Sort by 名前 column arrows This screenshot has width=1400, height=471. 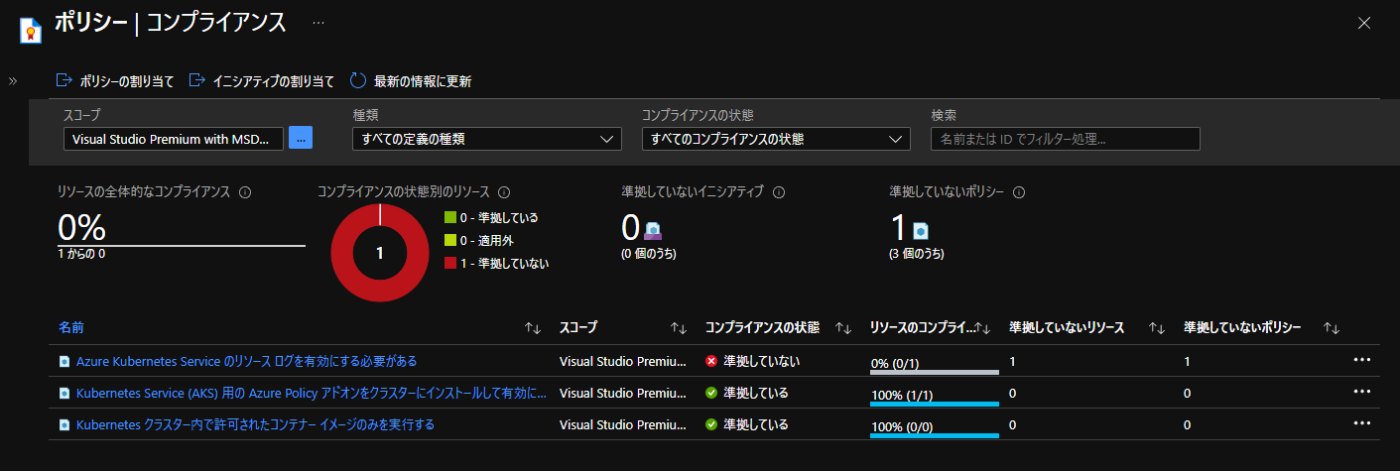(x=533, y=328)
